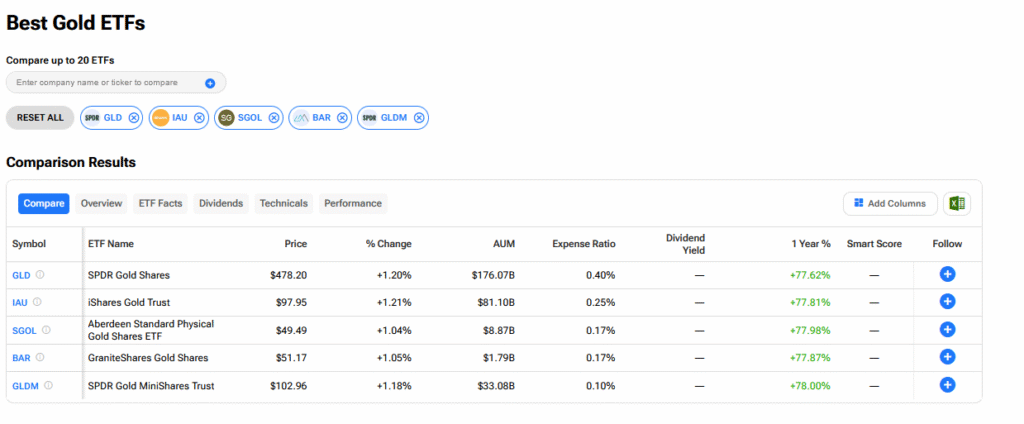
Task: Click the iShares Gold Trust name cell
Action: tap(129, 302)
